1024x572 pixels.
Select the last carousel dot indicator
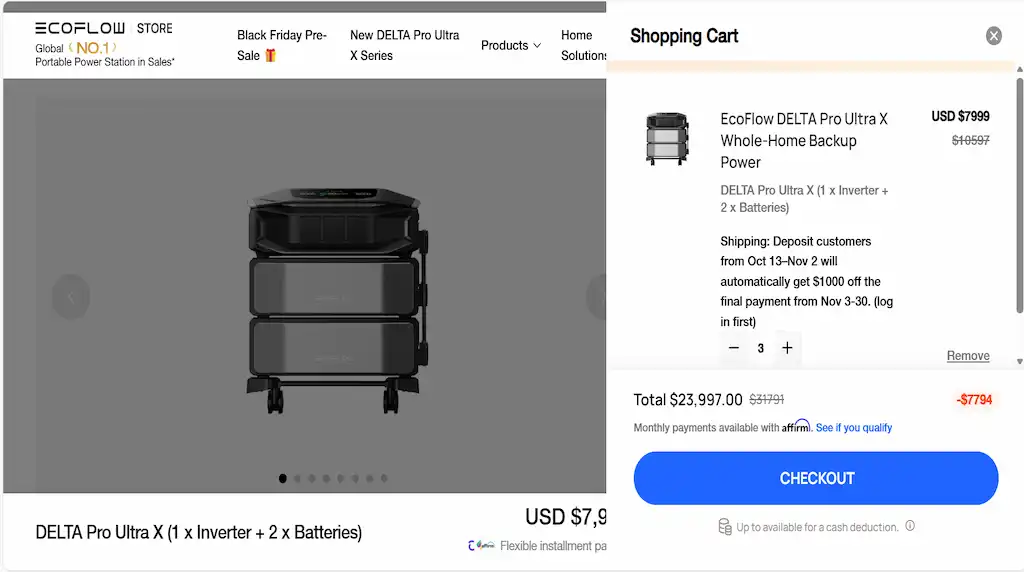point(384,478)
